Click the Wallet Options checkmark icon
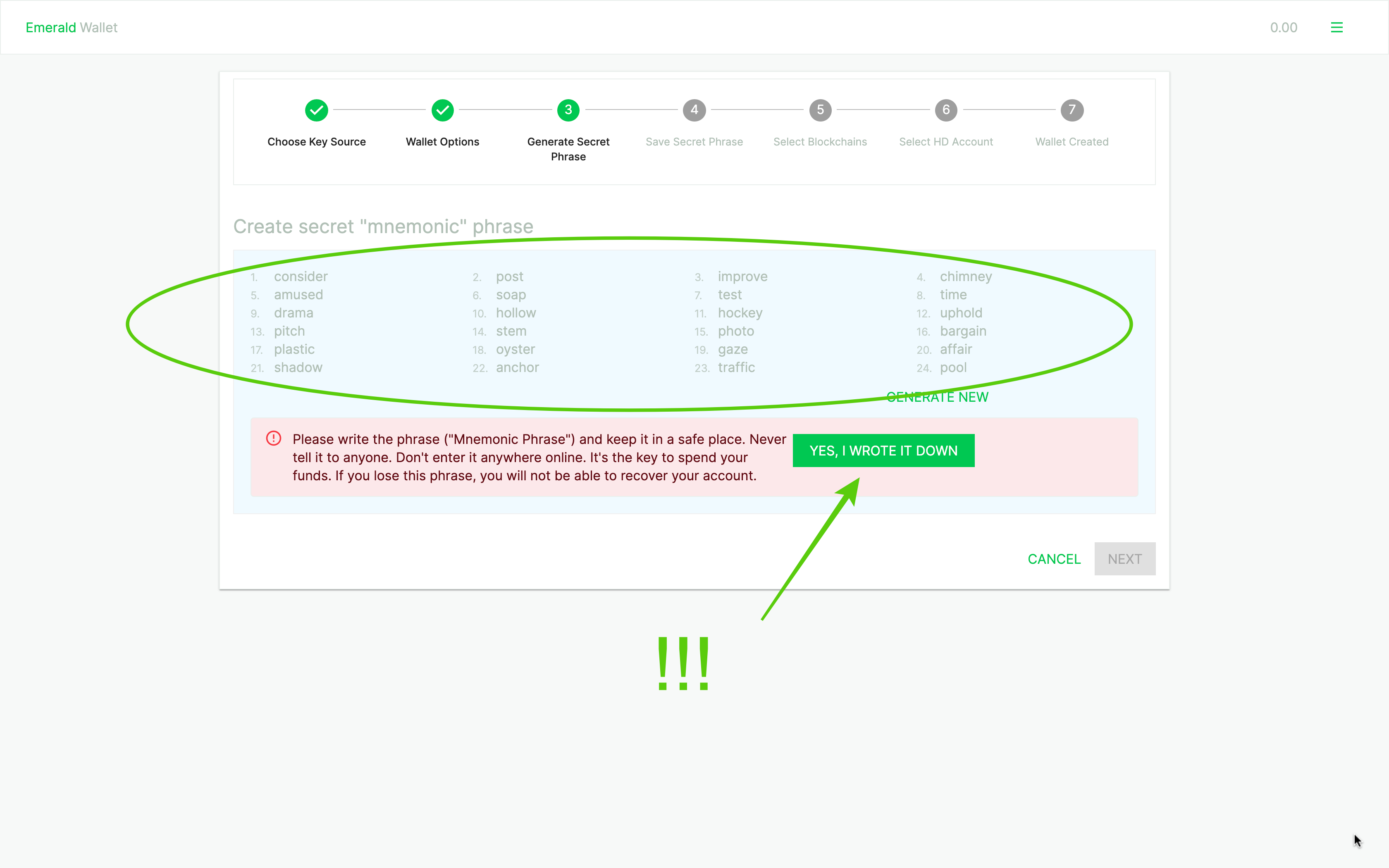Viewport: 1389px width, 868px height. [442, 110]
